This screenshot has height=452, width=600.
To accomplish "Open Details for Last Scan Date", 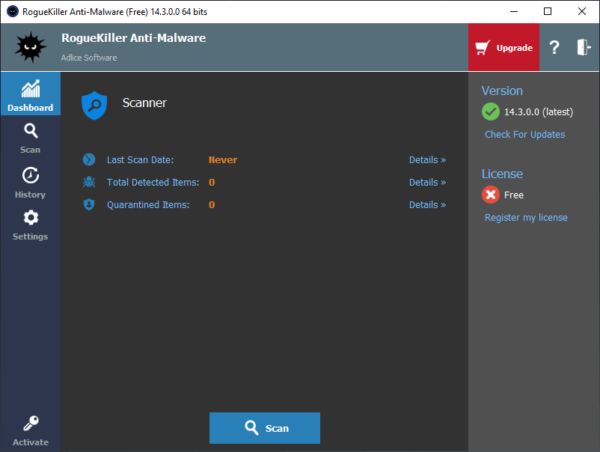I will (x=427, y=160).
